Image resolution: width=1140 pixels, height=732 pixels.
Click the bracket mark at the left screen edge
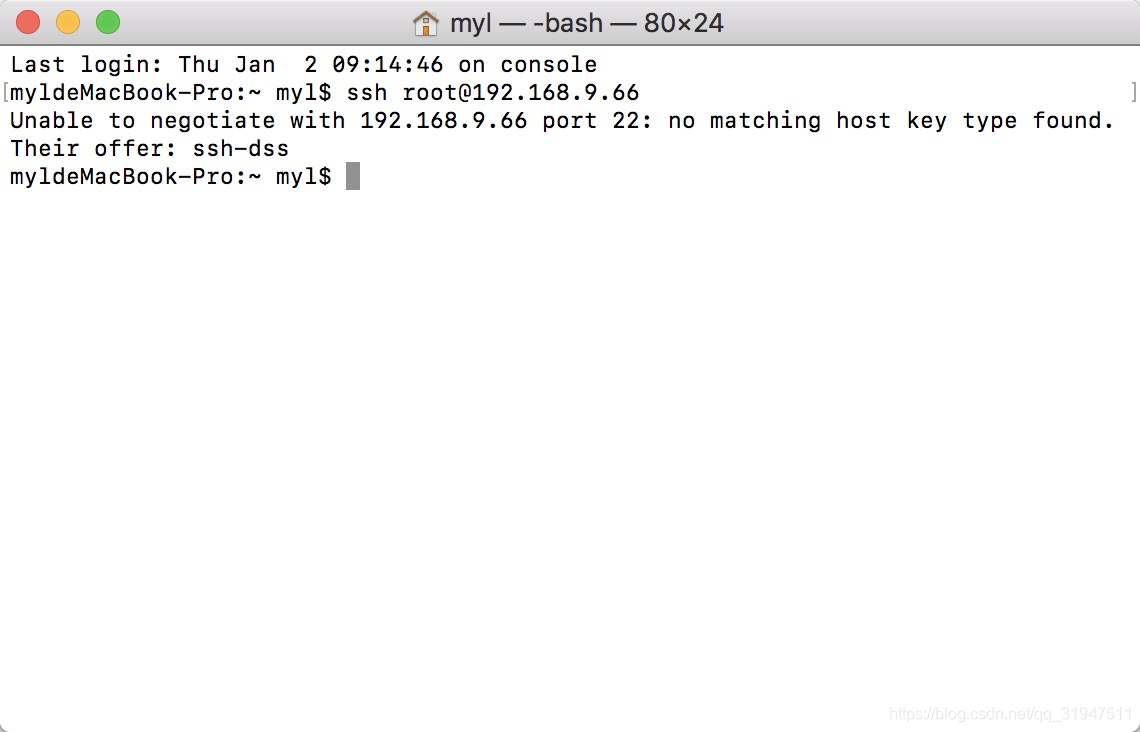(x=3, y=92)
